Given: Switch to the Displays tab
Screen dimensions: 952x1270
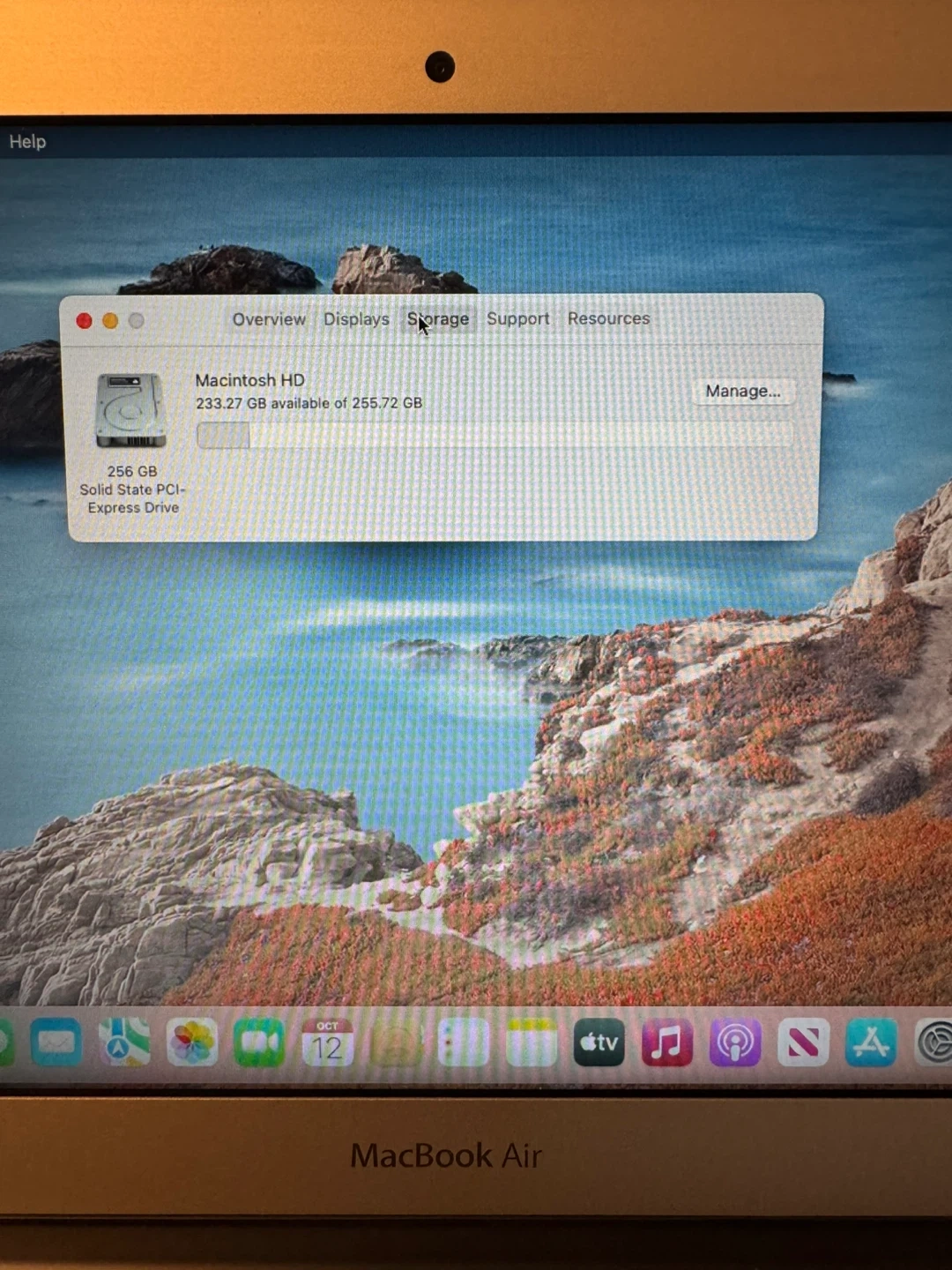Looking at the screenshot, I should 356,319.
